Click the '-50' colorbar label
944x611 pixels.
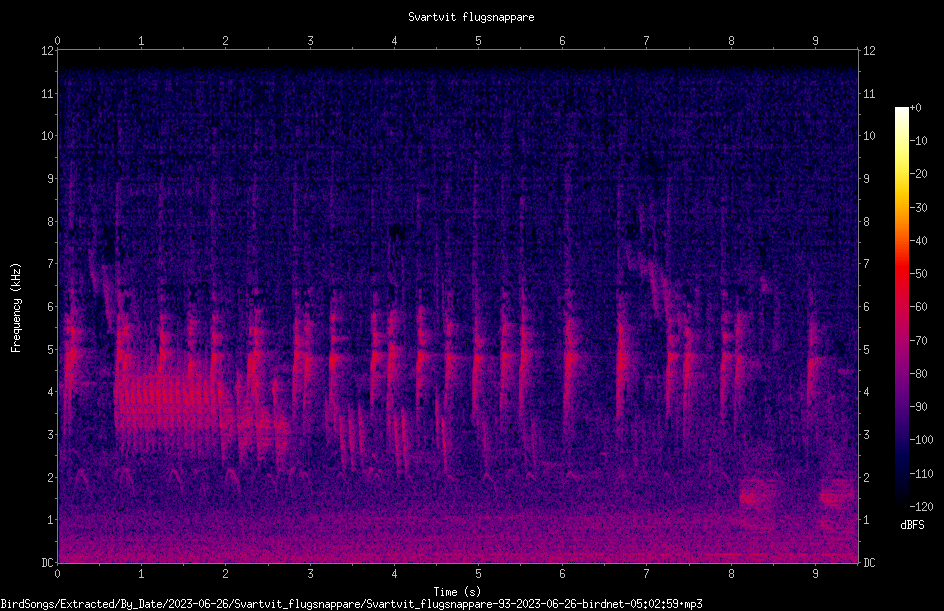tap(918, 274)
